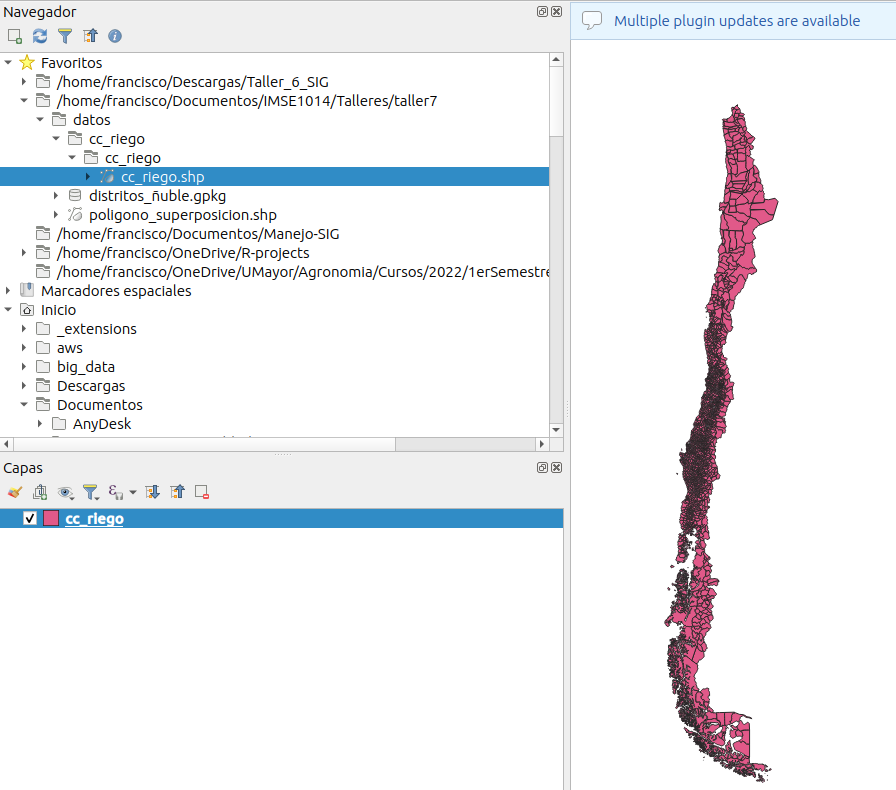The image size is (896, 790).
Task: Expand the distritos_ñuble.gpkg tree item
Action: tap(57, 196)
